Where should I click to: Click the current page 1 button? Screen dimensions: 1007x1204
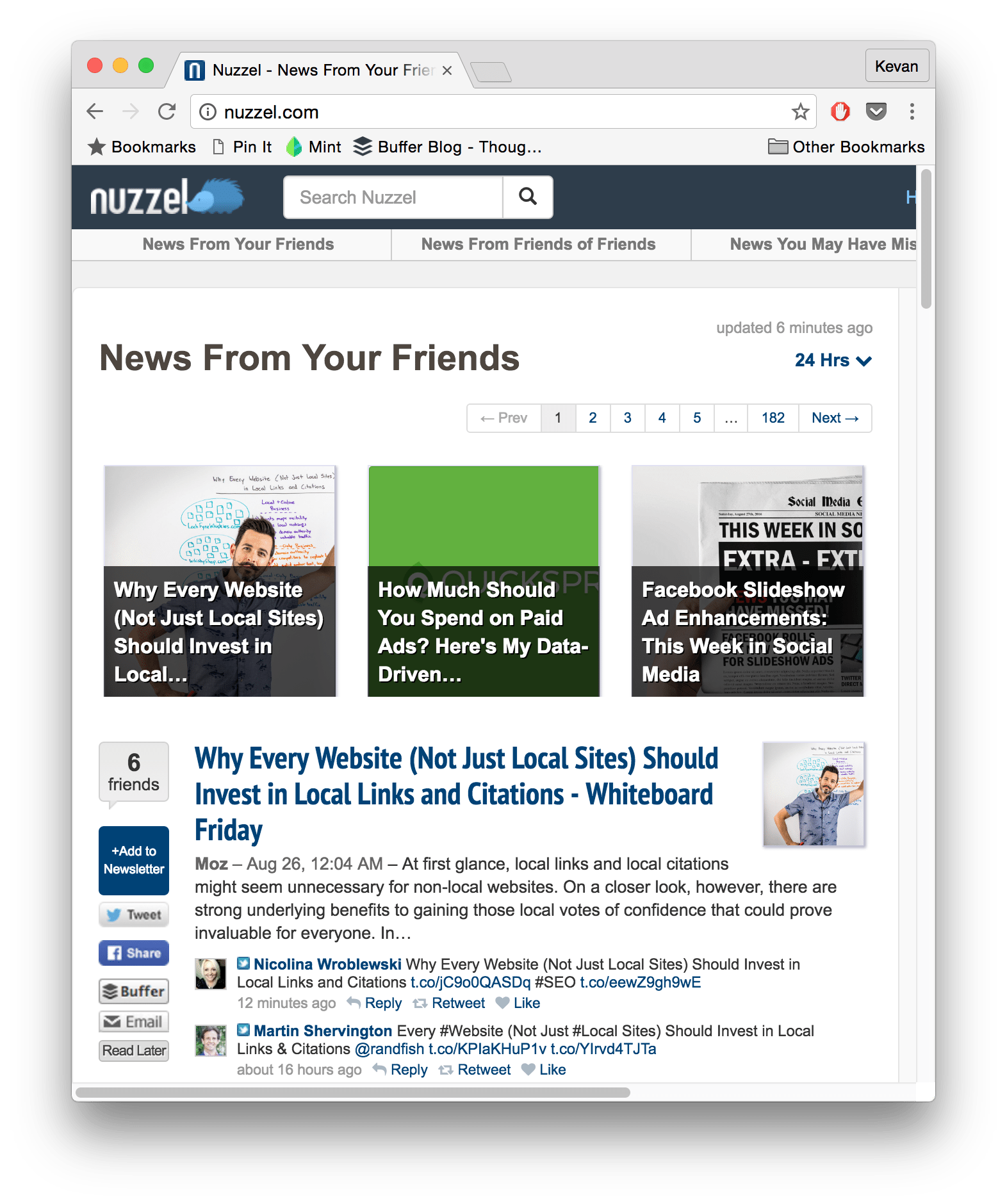(x=558, y=418)
